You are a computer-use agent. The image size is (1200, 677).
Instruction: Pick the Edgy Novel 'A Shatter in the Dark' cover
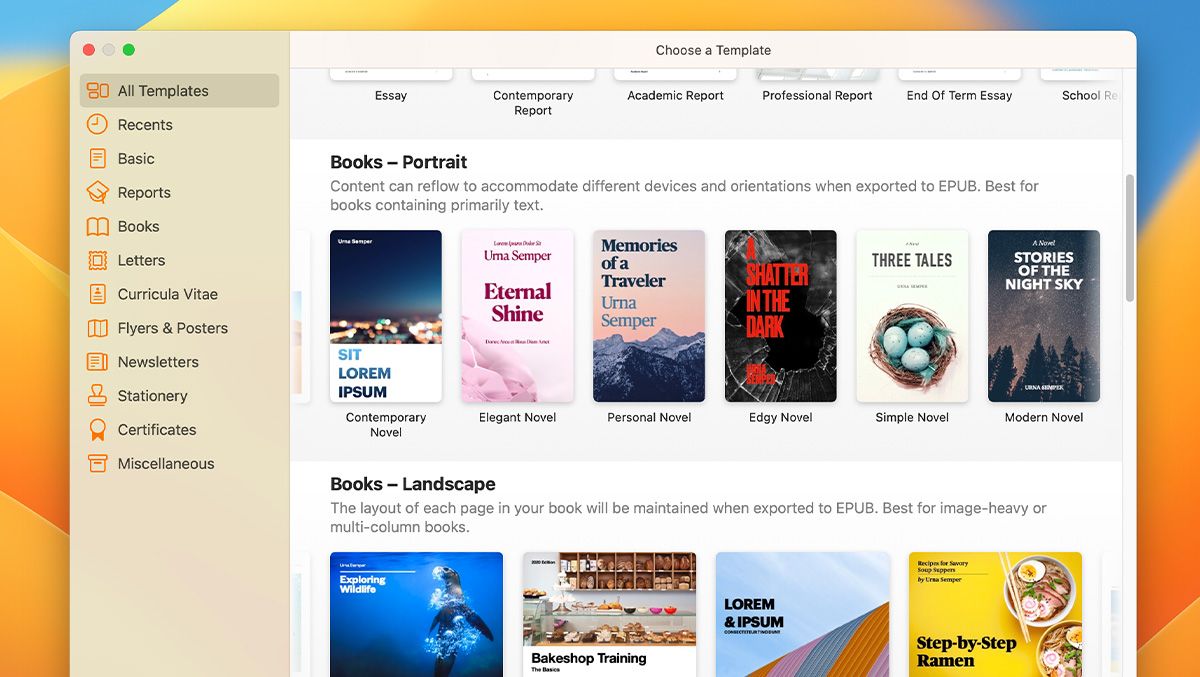coord(781,316)
